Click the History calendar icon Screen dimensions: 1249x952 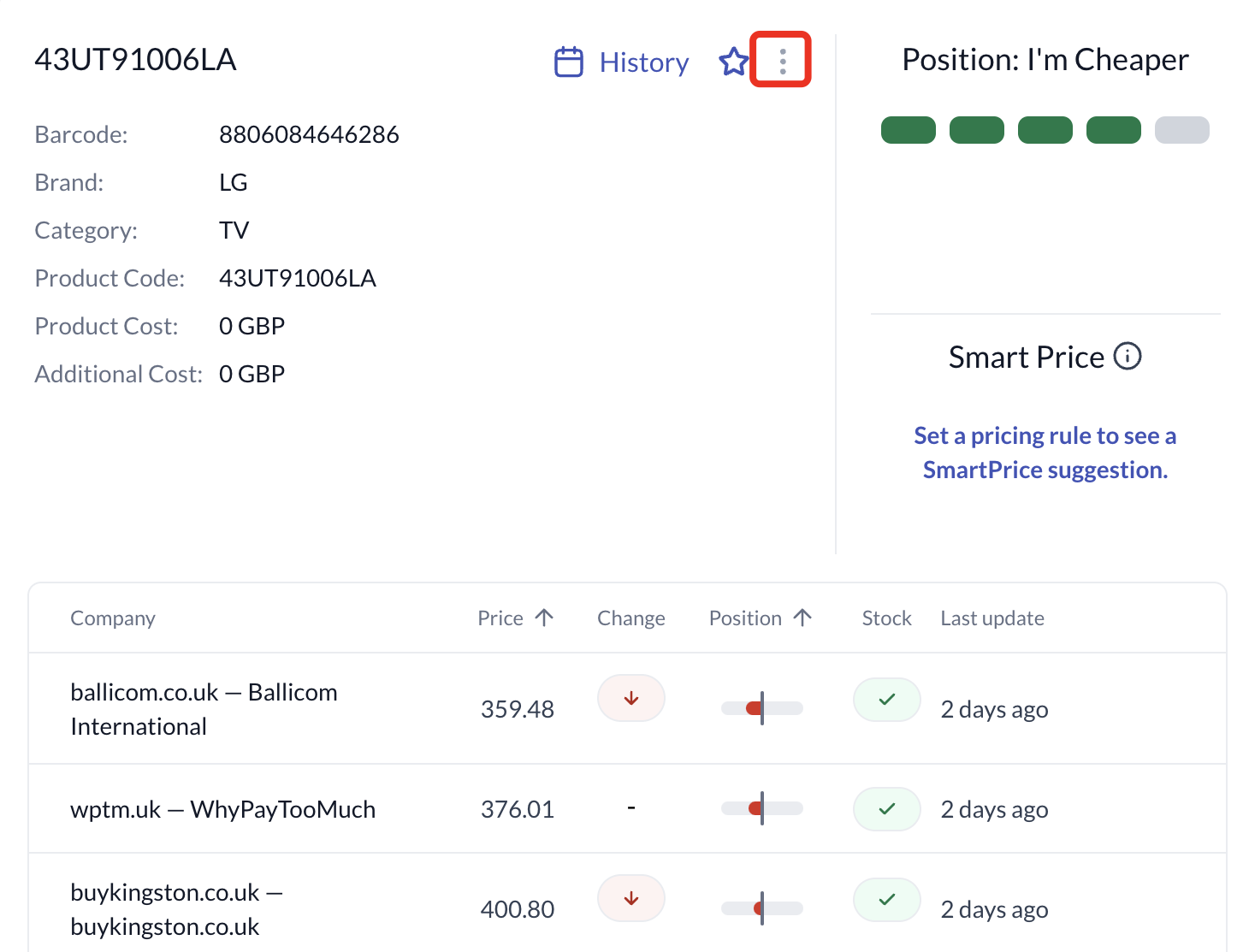tap(569, 62)
